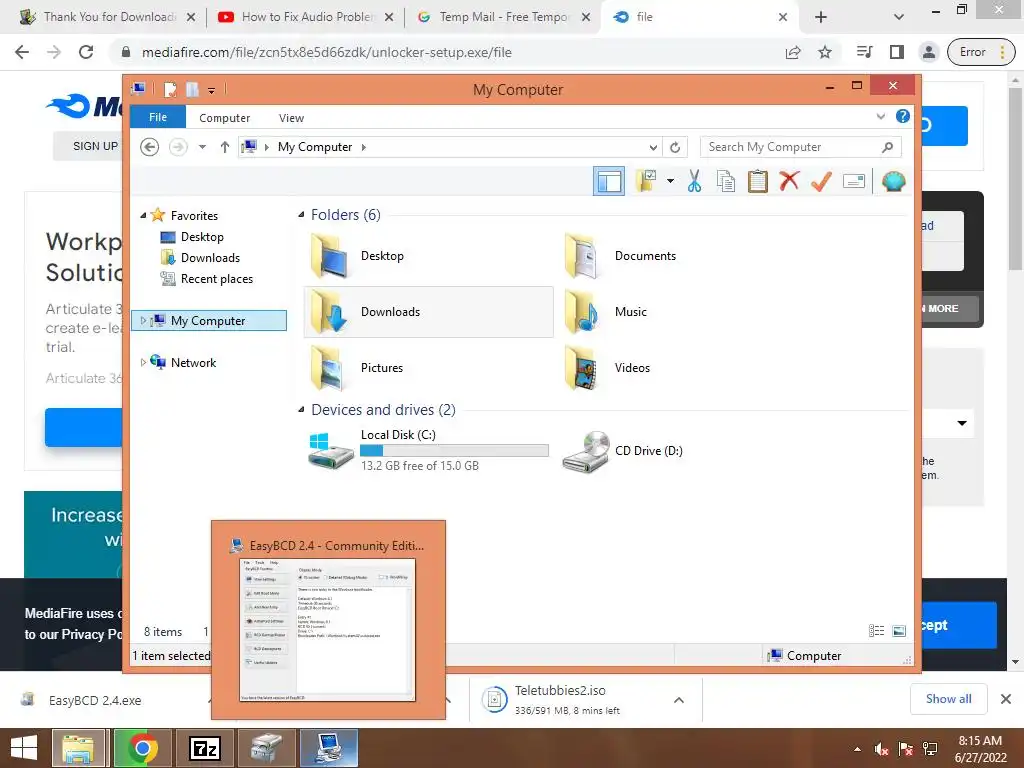This screenshot has width=1024, height=768.
Task: Click Local Disk C: capacity bar
Action: tap(454, 451)
